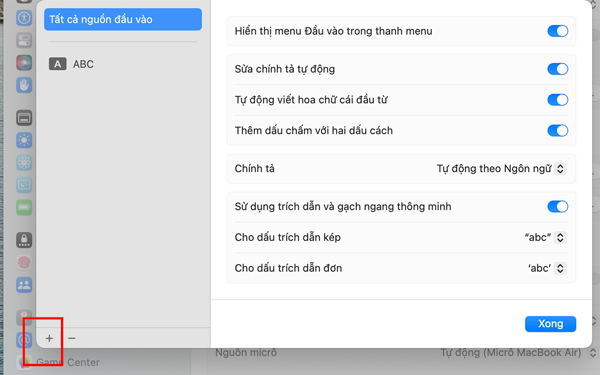Open Wallpaper flower icon in Settings sidebar

pyautogui.click(x=24, y=163)
